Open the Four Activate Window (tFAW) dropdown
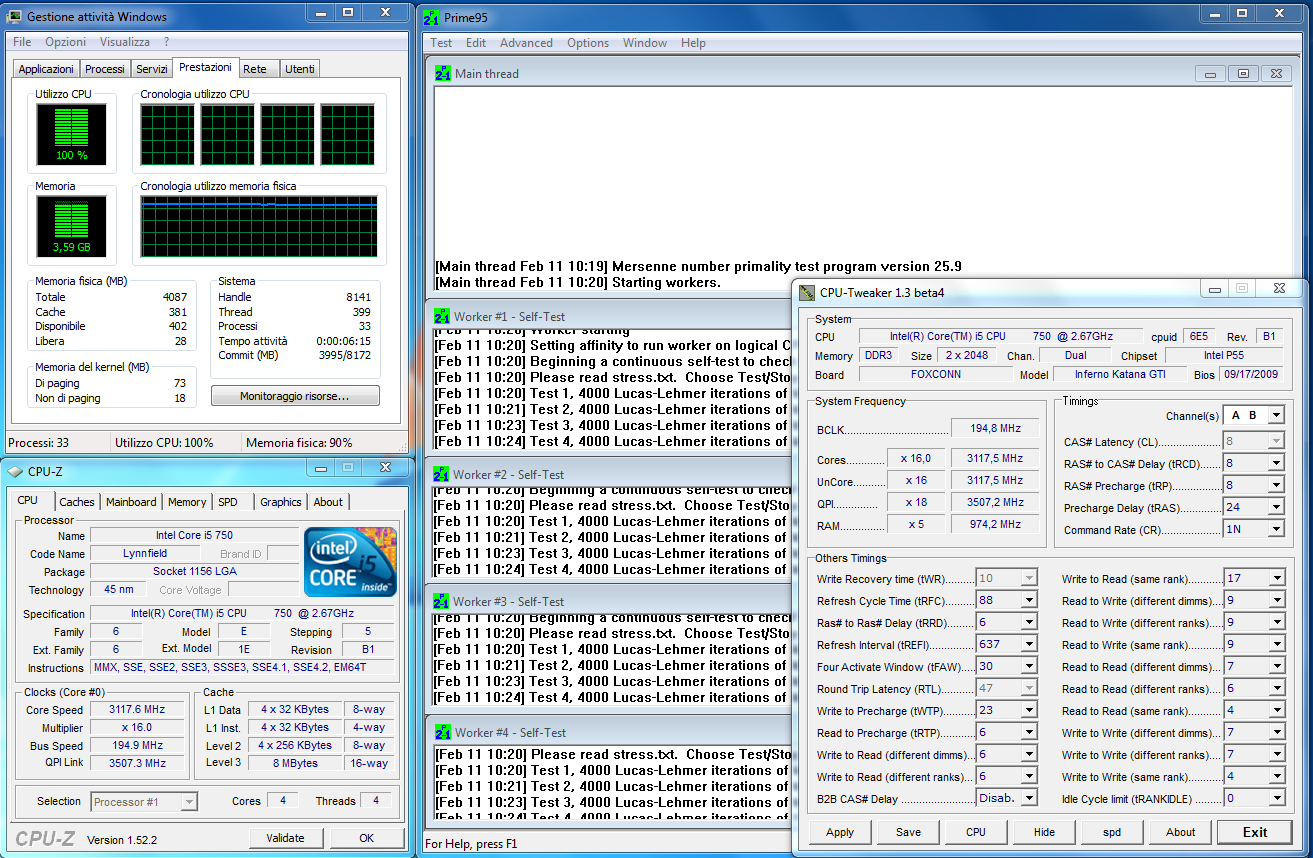This screenshot has height=858, width=1313. tap(1029, 666)
